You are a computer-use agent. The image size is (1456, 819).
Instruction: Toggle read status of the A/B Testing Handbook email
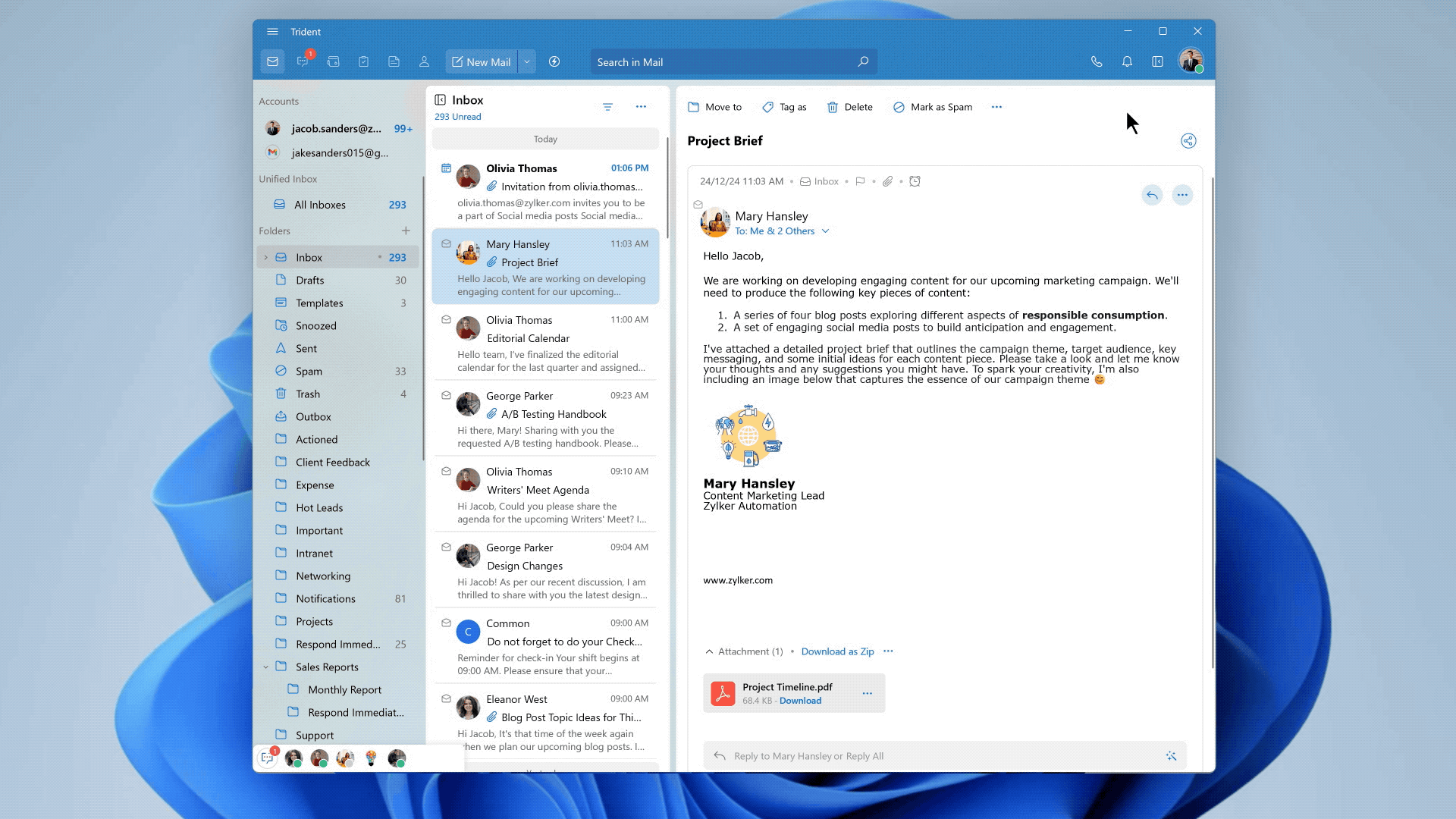tap(446, 395)
